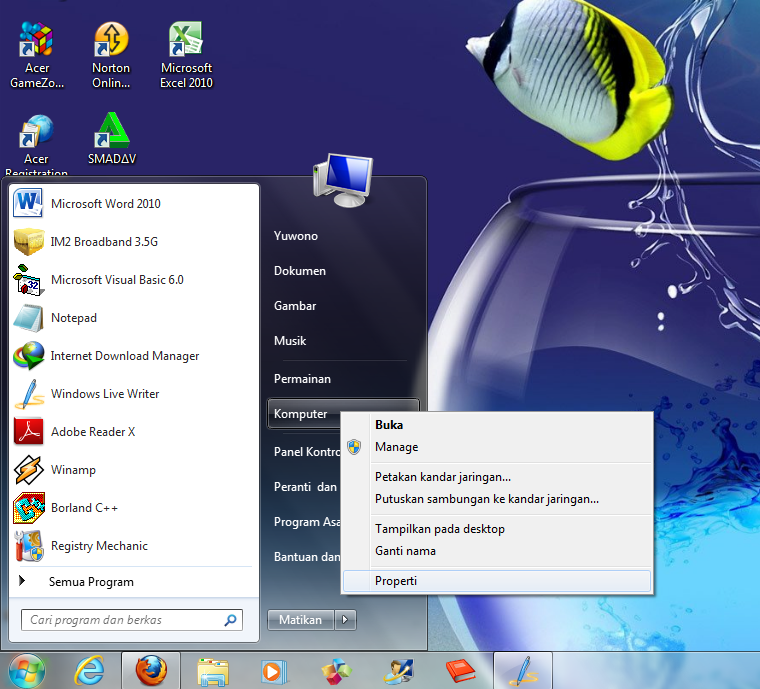Open Program Asali entry
Viewport: 760px width, 689px height.
[307, 522]
